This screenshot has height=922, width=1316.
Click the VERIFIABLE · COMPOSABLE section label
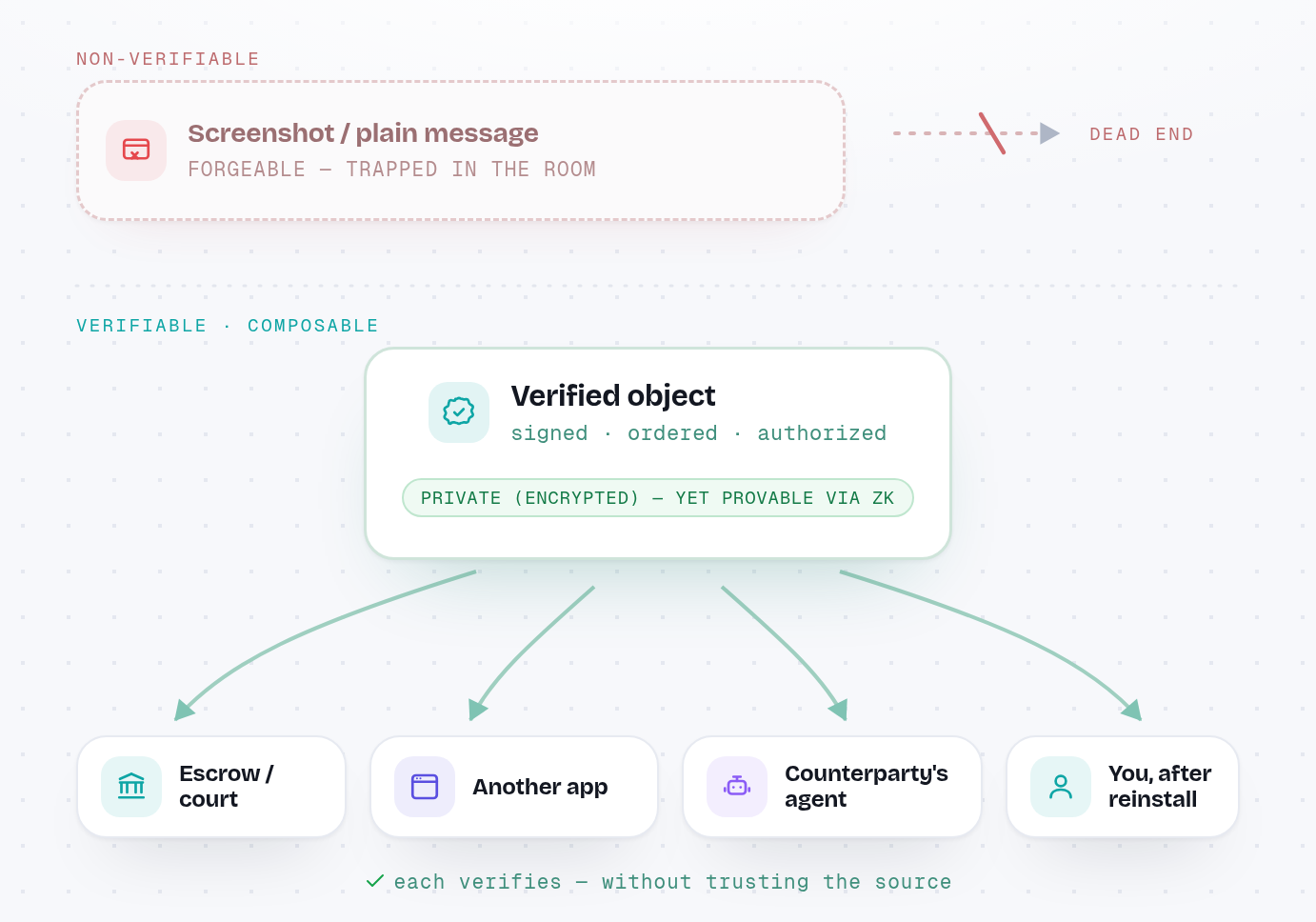[228, 326]
